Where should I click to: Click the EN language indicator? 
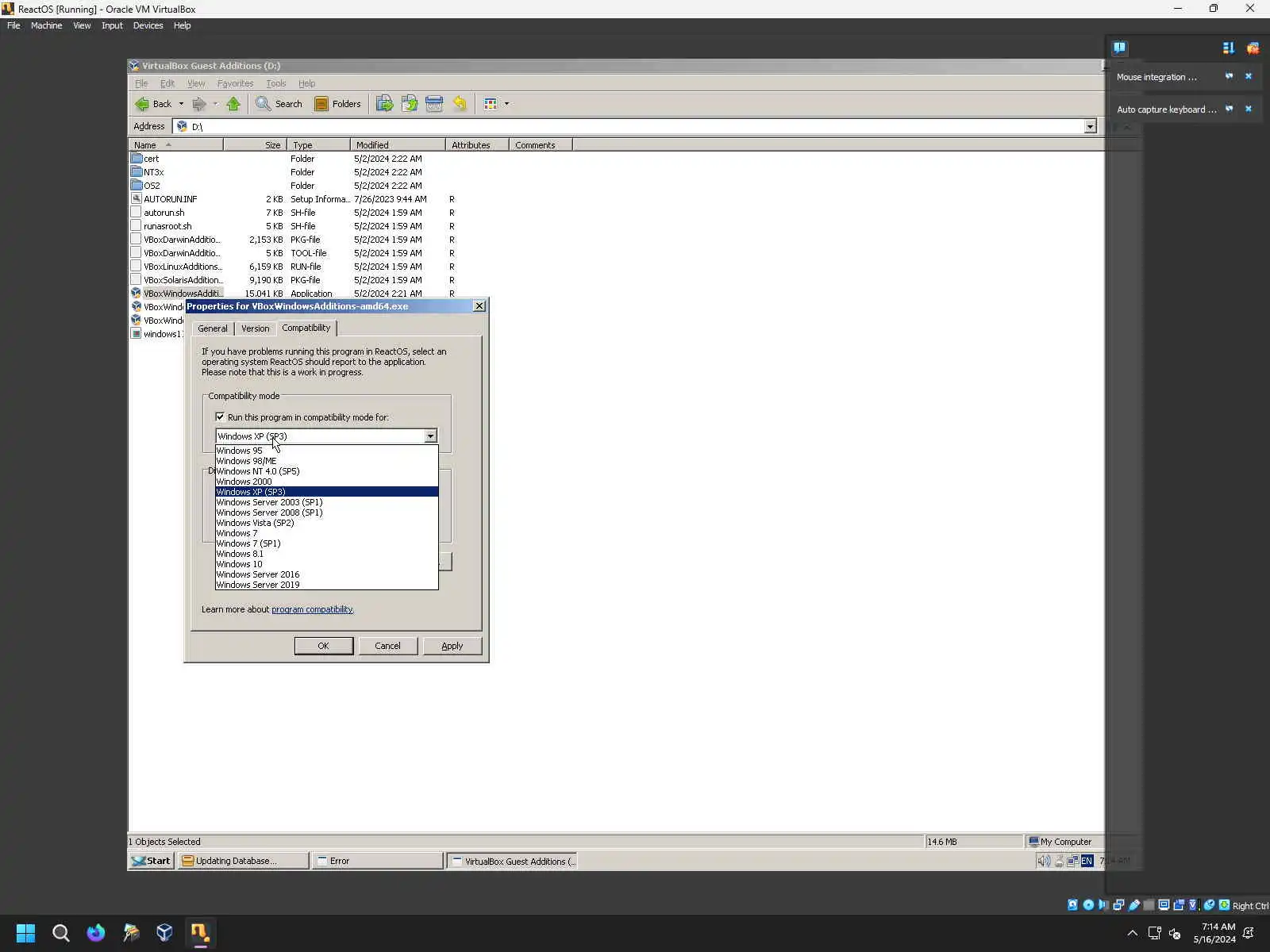tap(1087, 861)
